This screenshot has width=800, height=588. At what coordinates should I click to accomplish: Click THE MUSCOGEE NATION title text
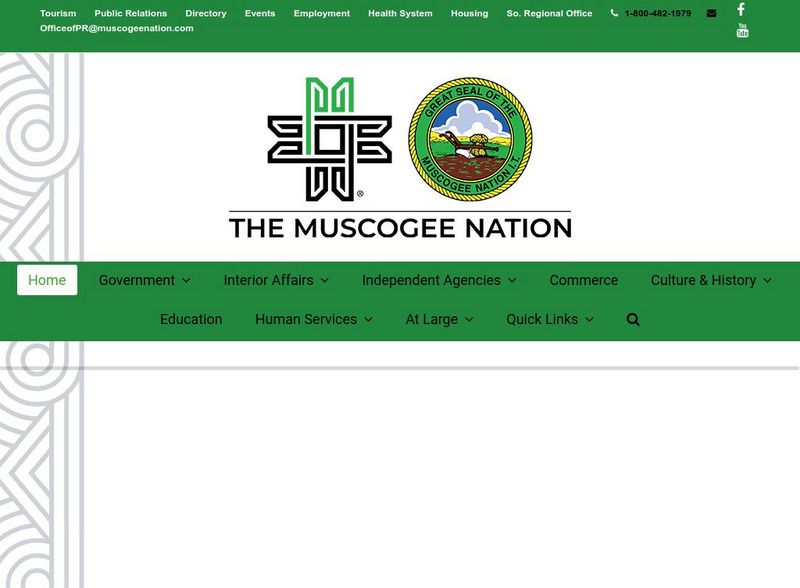(x=400, y=228)
